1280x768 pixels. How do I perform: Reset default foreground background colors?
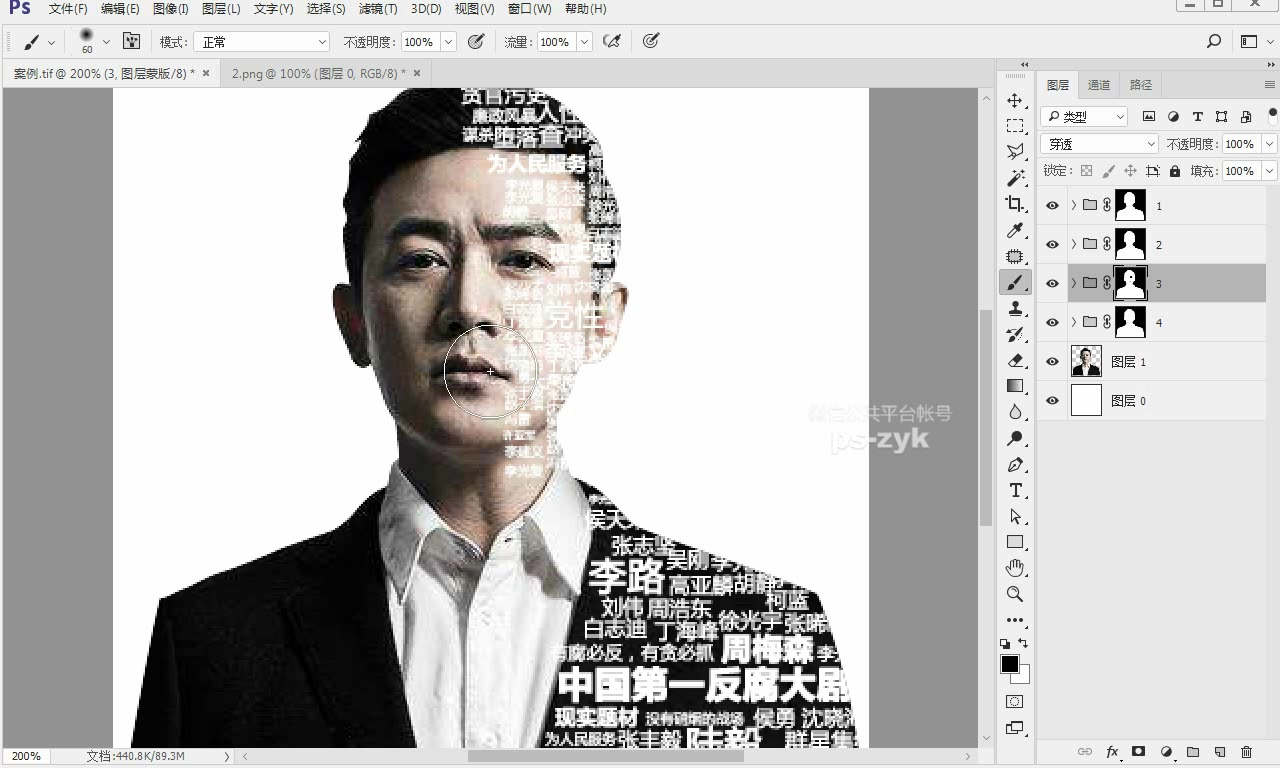click(x=1005, y=644)
